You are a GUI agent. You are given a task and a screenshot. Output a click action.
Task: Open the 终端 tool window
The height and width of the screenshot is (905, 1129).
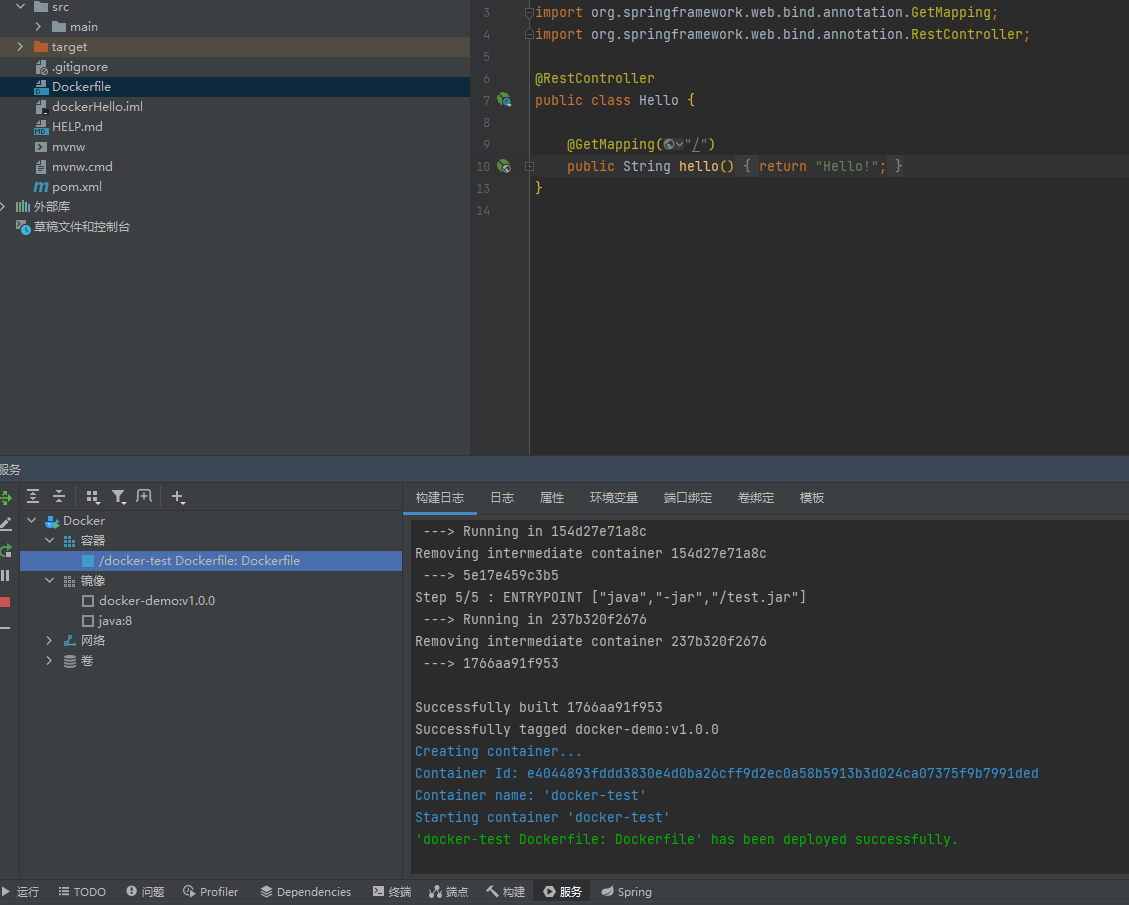click(392, 891)
